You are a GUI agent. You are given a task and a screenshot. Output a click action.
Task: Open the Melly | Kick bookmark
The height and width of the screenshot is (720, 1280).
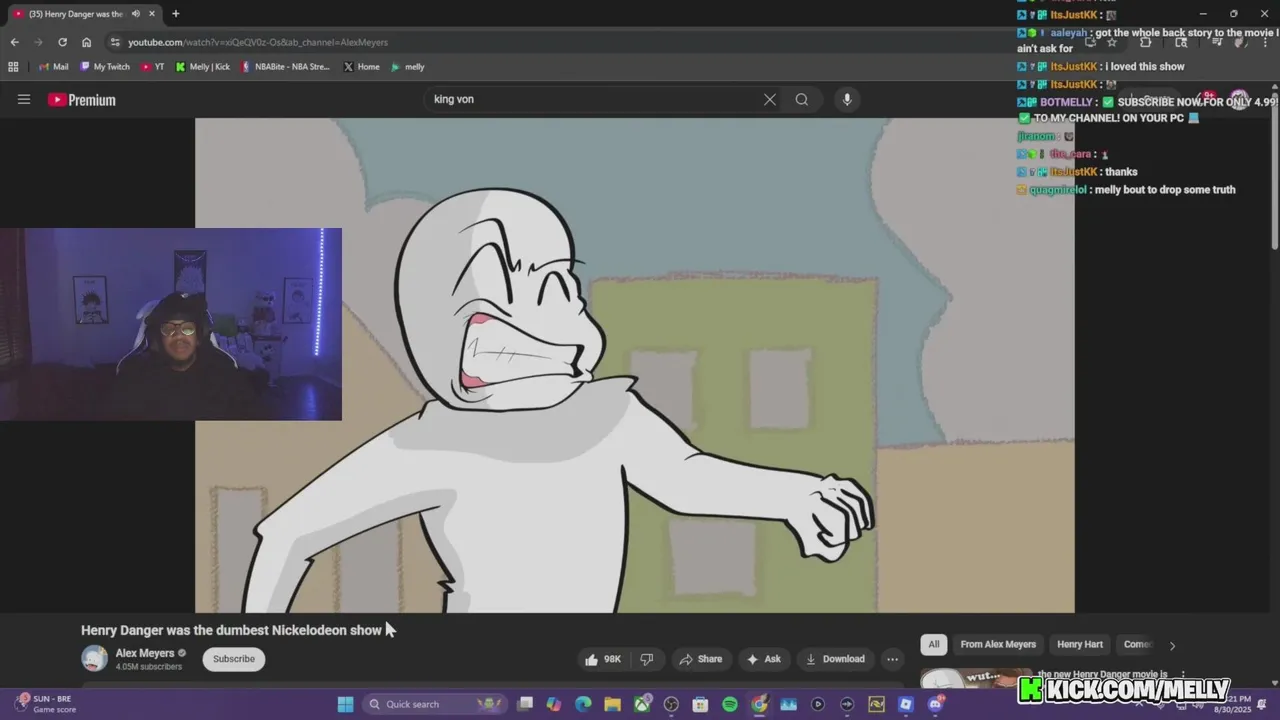tap(202, 67)
